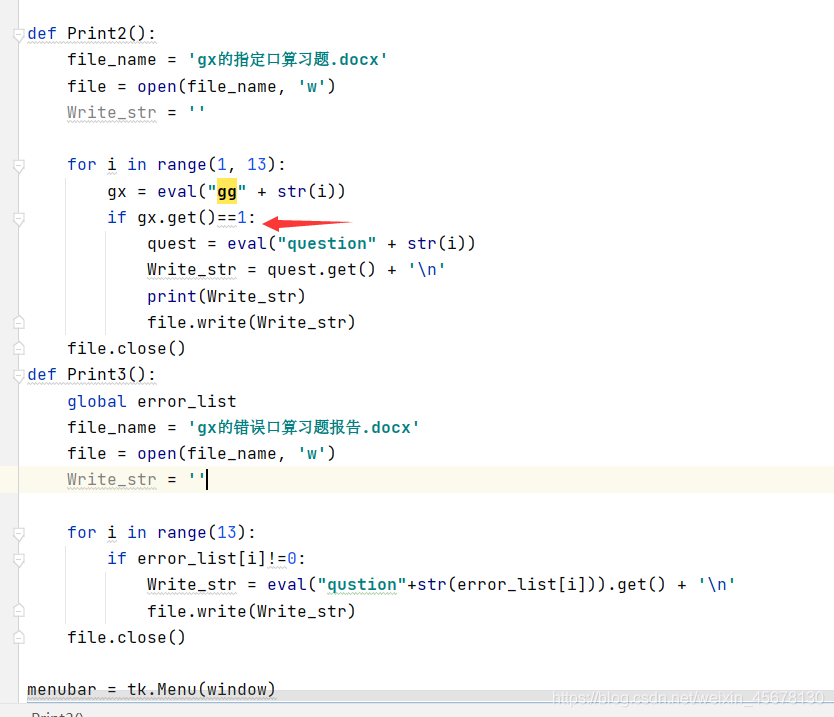Click the greyed 'Write_str' on the cursor line
The width and height of the screenshot is (834, 717).
[112, 480]
